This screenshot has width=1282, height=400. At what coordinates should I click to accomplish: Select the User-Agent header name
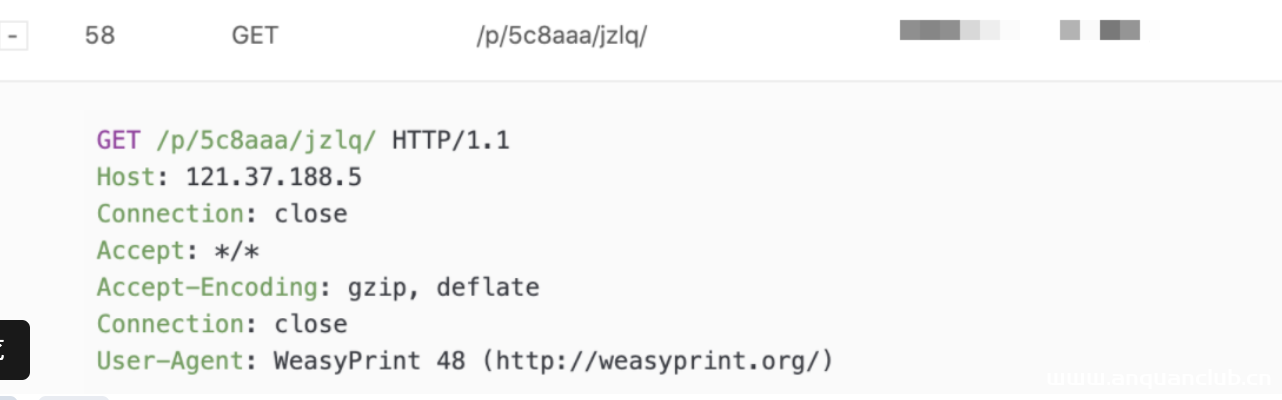(170, 361)
